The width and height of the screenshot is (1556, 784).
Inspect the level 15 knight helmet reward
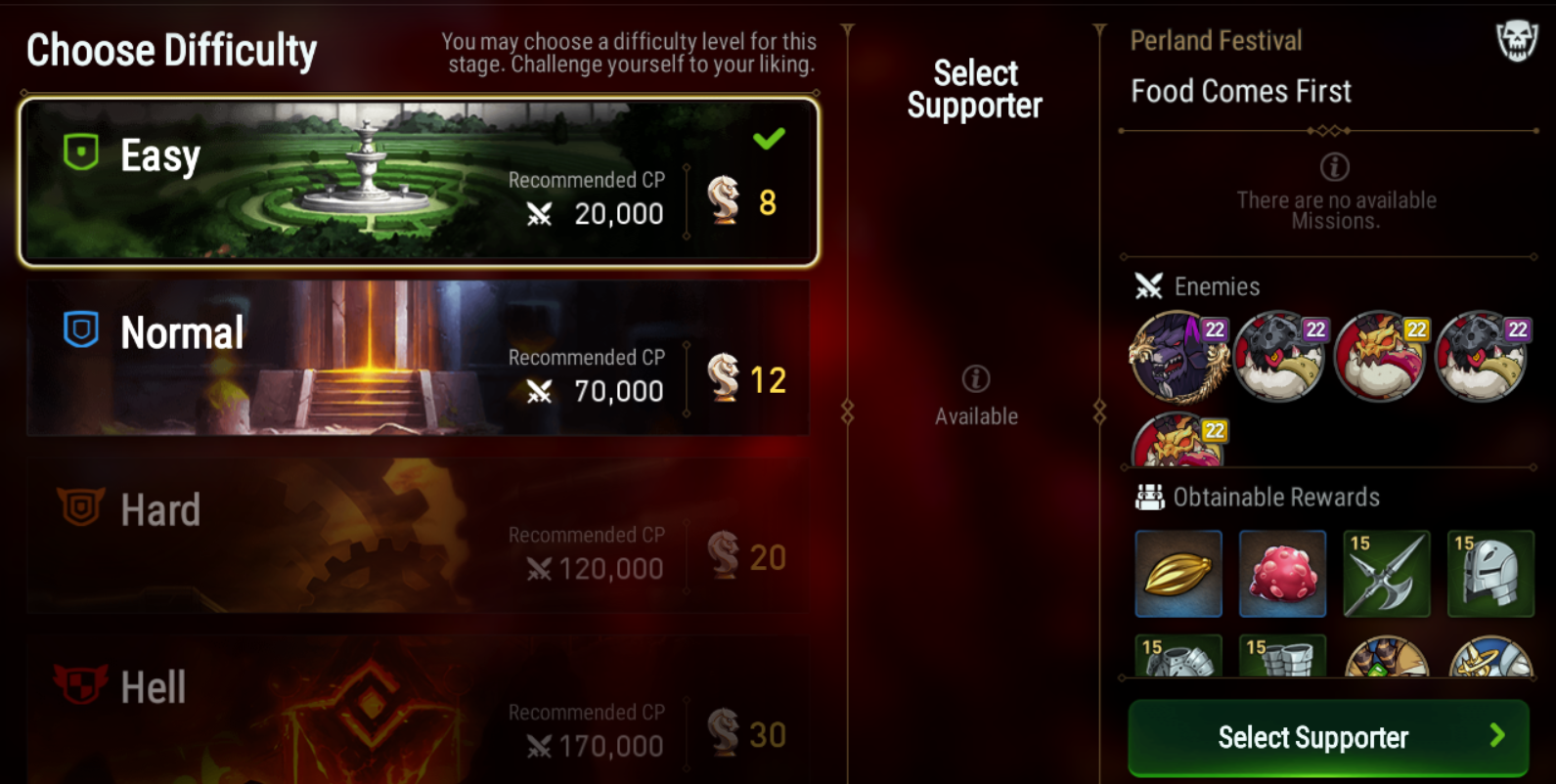(1490, 574)
